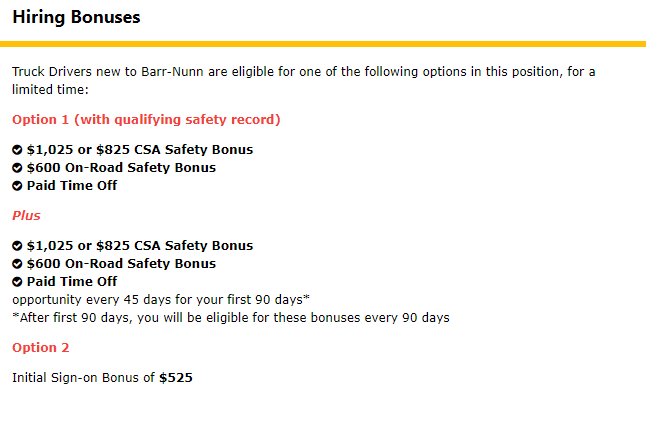The image size is (660, 433).
Task: Click the "opportunity every 45 days" line
Action: [x=160, y=300]
